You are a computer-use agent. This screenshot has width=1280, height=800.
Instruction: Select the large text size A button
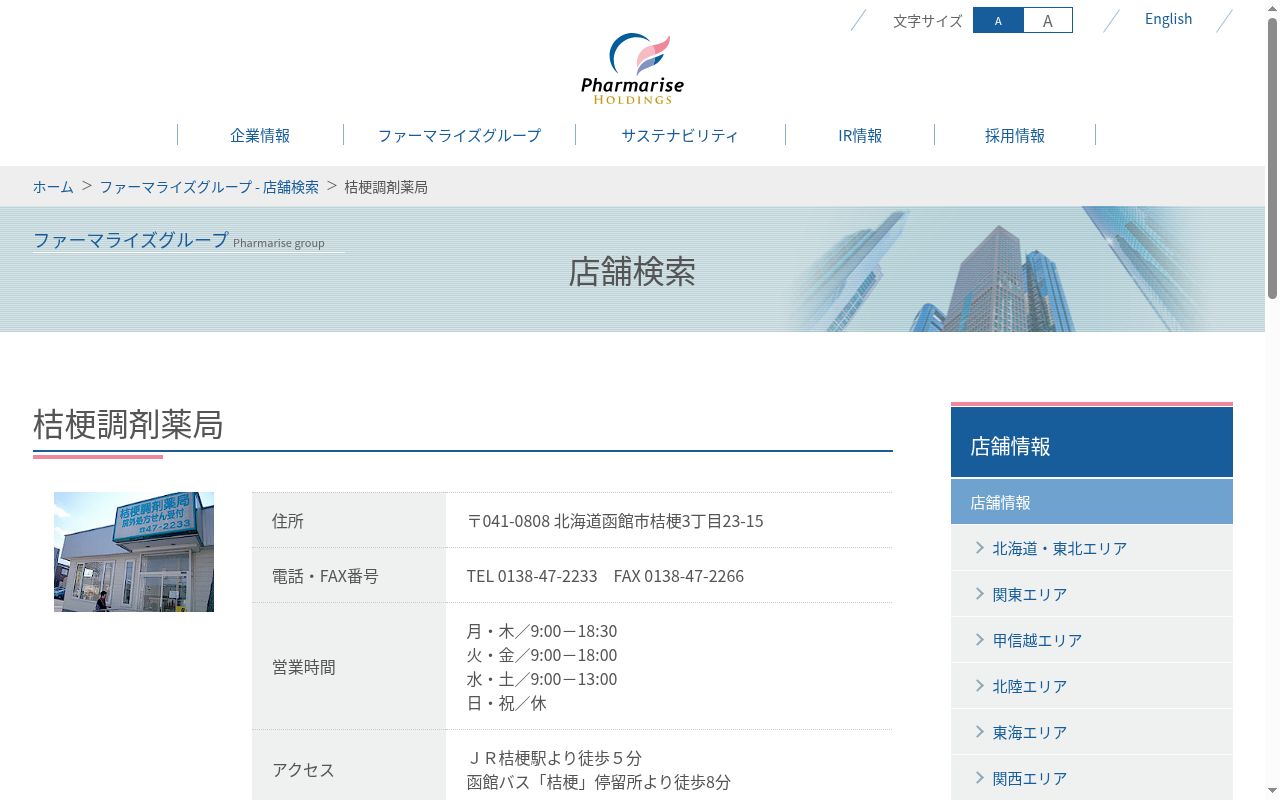tap(1047, 20)
